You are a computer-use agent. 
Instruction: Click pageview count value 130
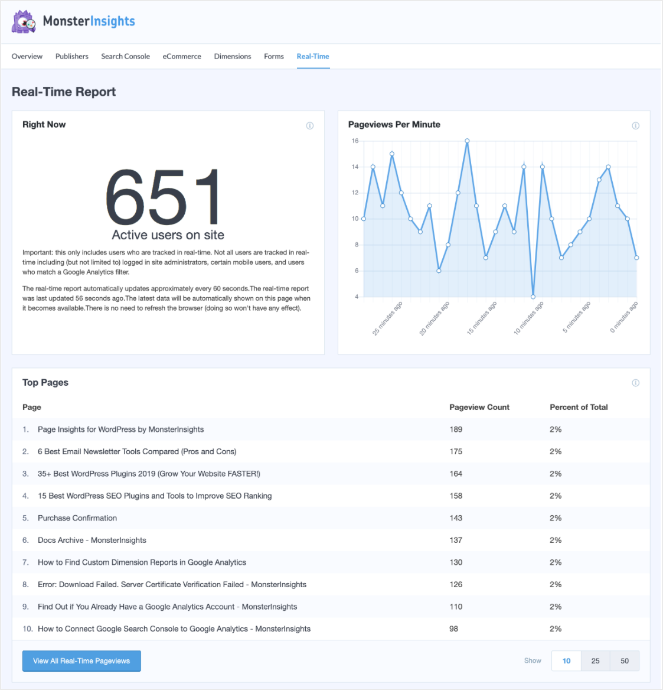tap(456, 562)
